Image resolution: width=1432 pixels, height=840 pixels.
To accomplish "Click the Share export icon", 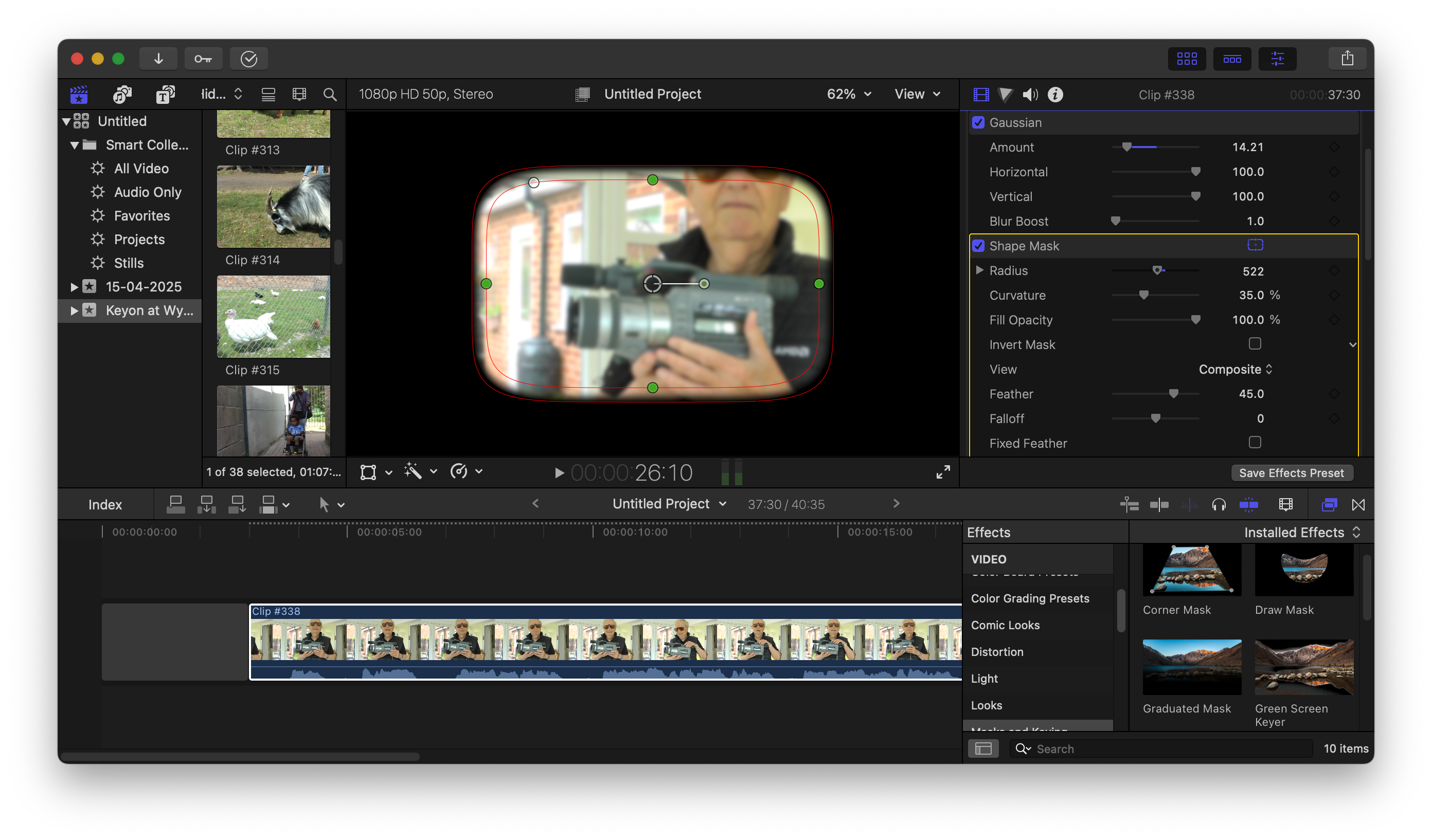I will pyautogui.click(x=1347, y=59).
